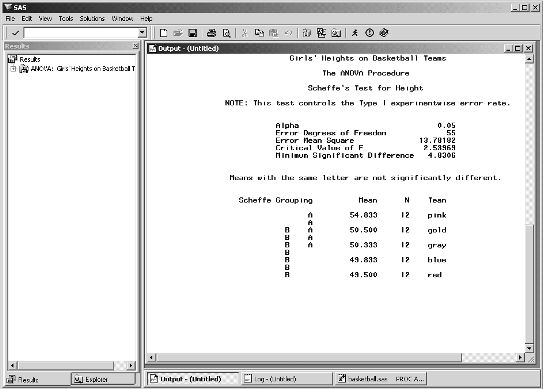Open the File menu
This screenshot has height=389, width=543.
(10, 19)
